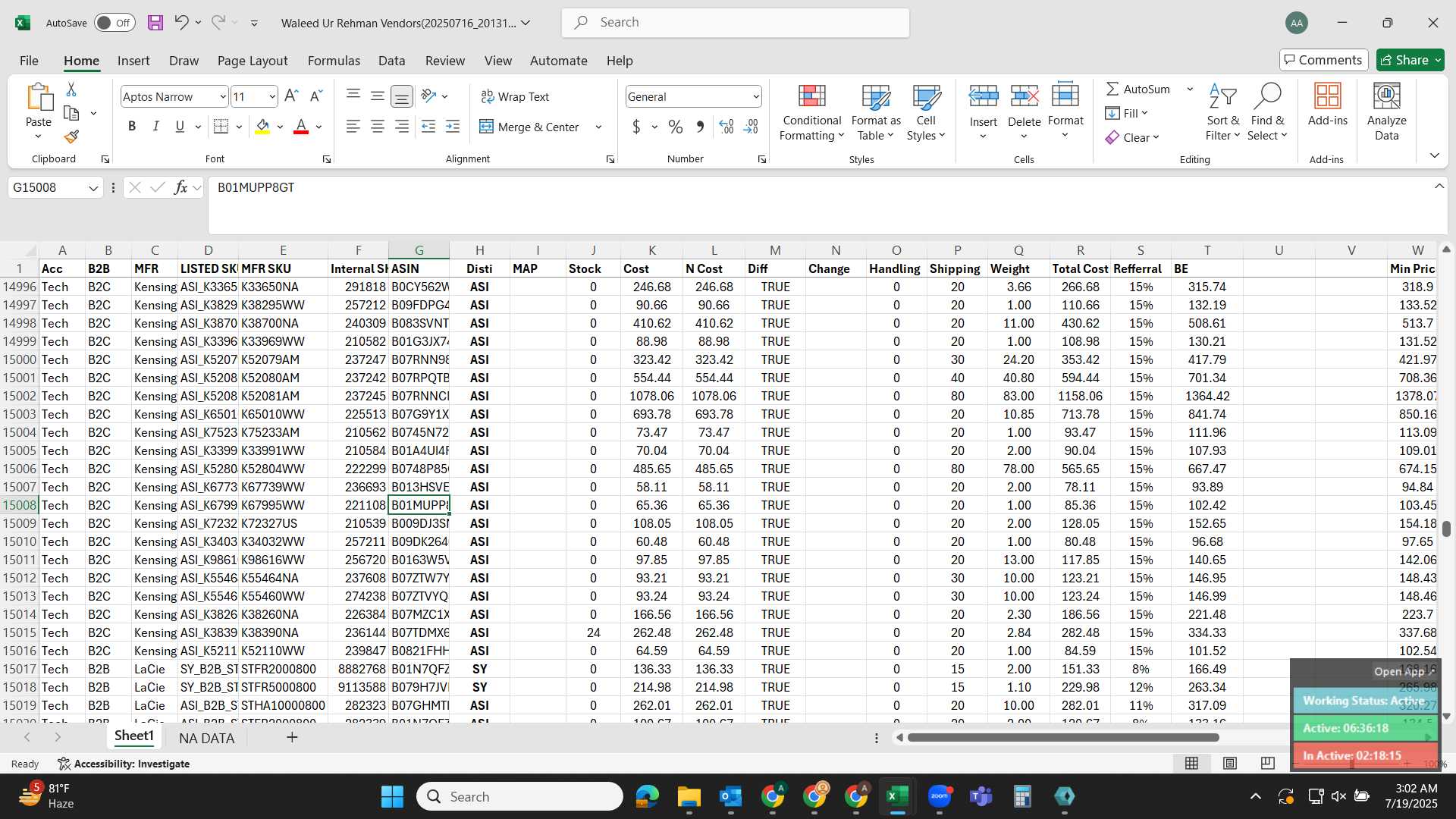The height and width of the screenshot is (819, 1456).
Task: Expand the Name Box dropdown arrow
Action: (x=93, y=187)
